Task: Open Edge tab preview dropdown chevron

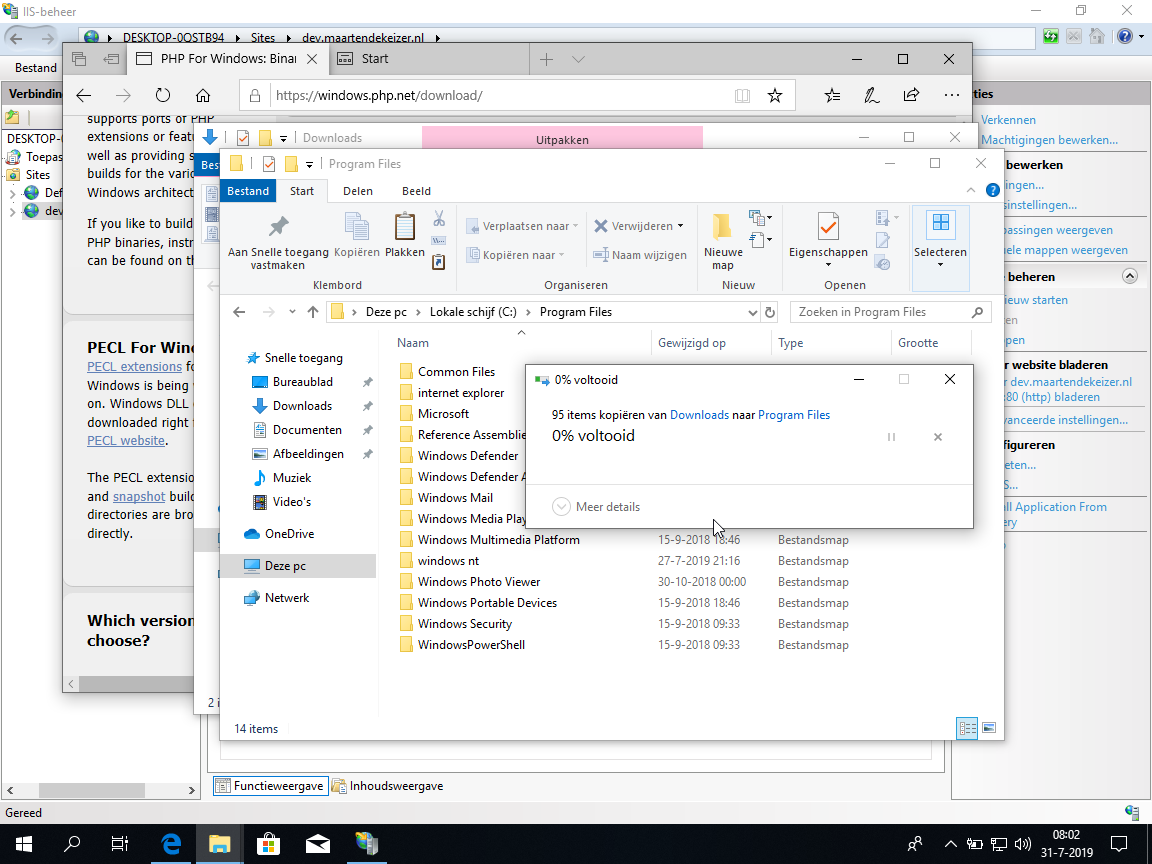Action: (x=578, y=60)
